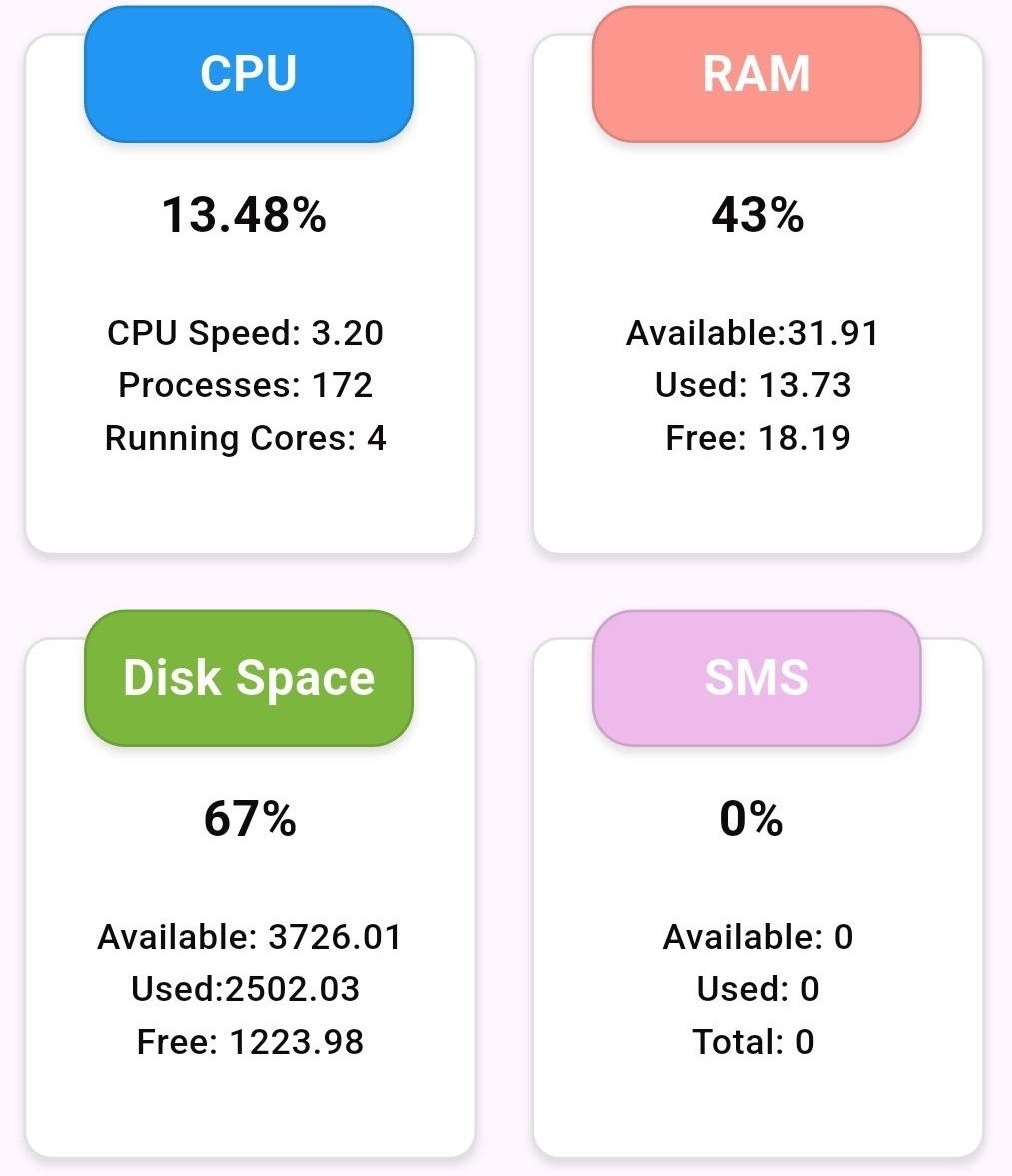Click the disk Available: 3726.01 line

pos(249,937)
